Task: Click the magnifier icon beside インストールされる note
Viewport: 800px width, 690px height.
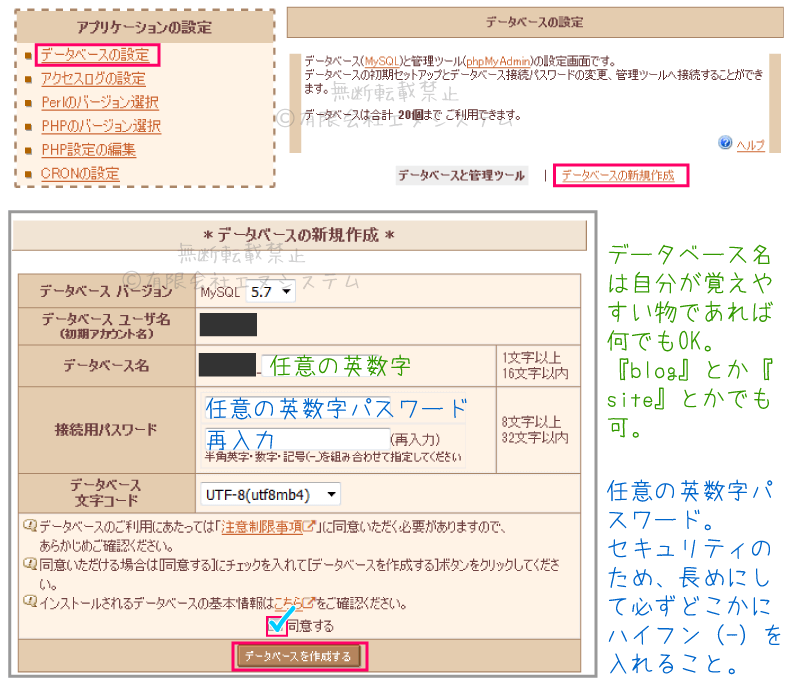Action: pos(30,602)
